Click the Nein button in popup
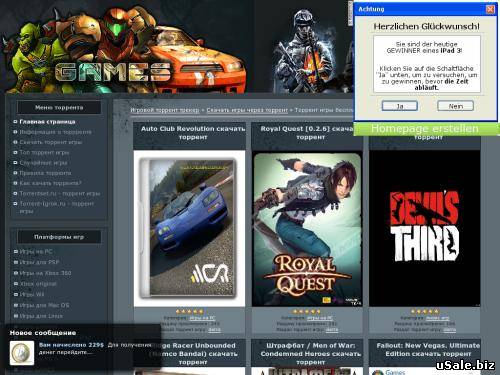Screen dimensions: 500x375 click(455, 106)
